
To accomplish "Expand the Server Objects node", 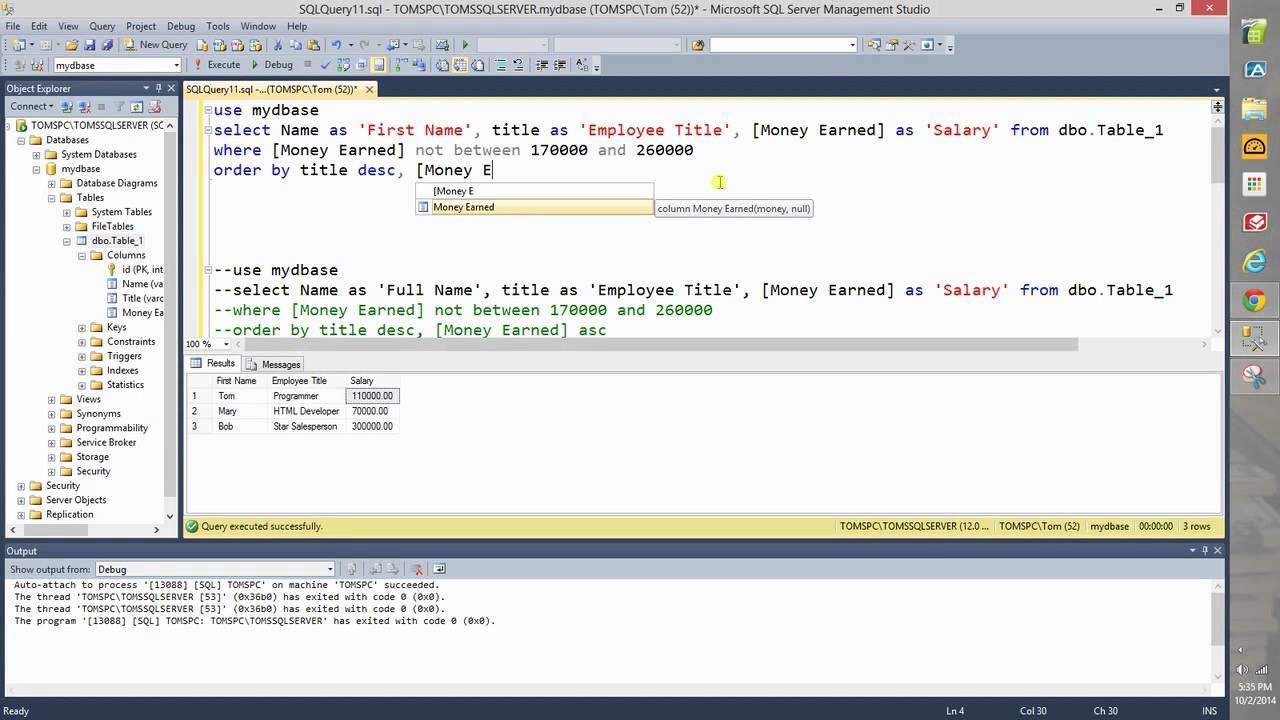I will coord(22,500).
